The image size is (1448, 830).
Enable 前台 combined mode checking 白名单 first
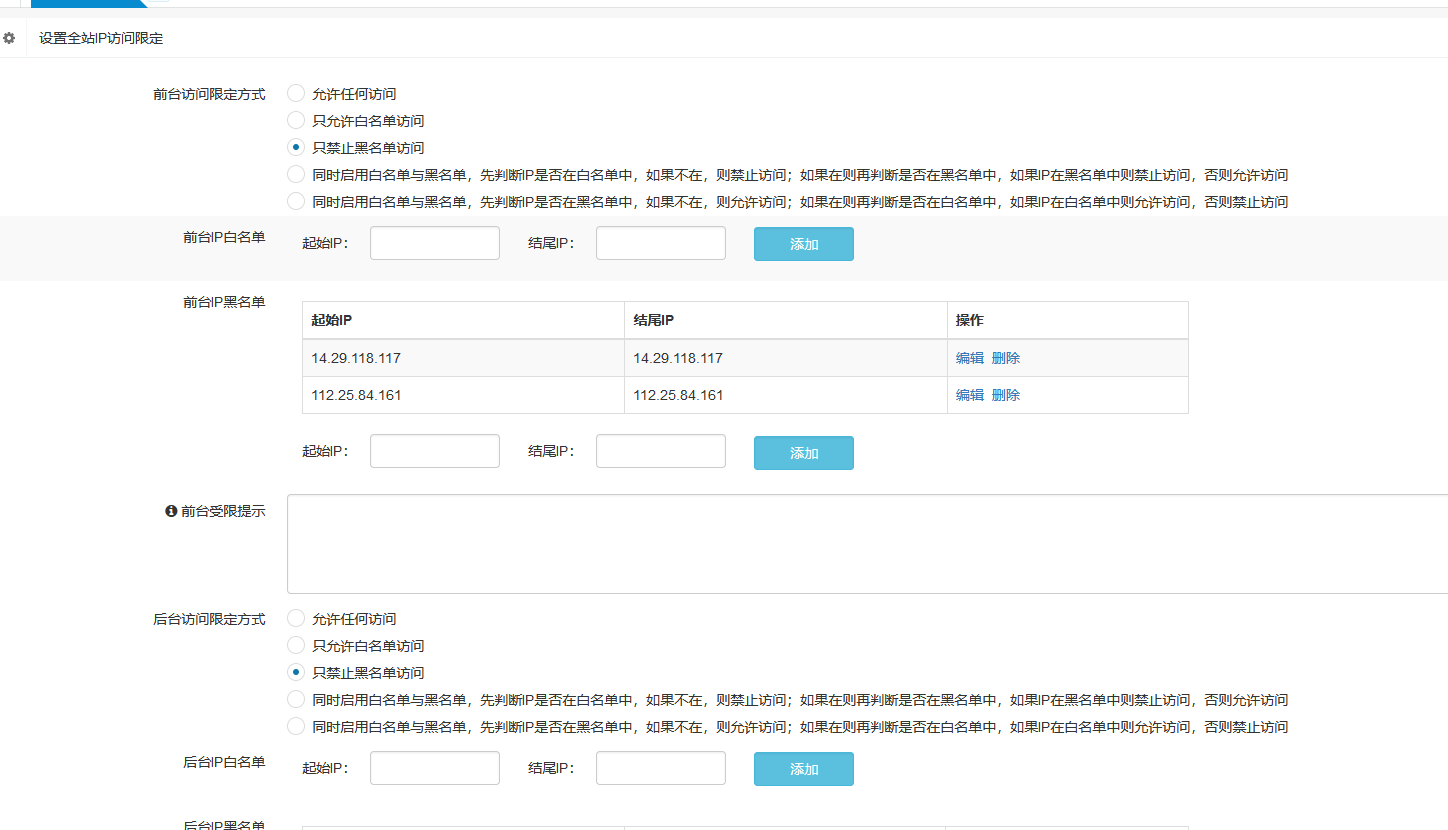(296, 174)
